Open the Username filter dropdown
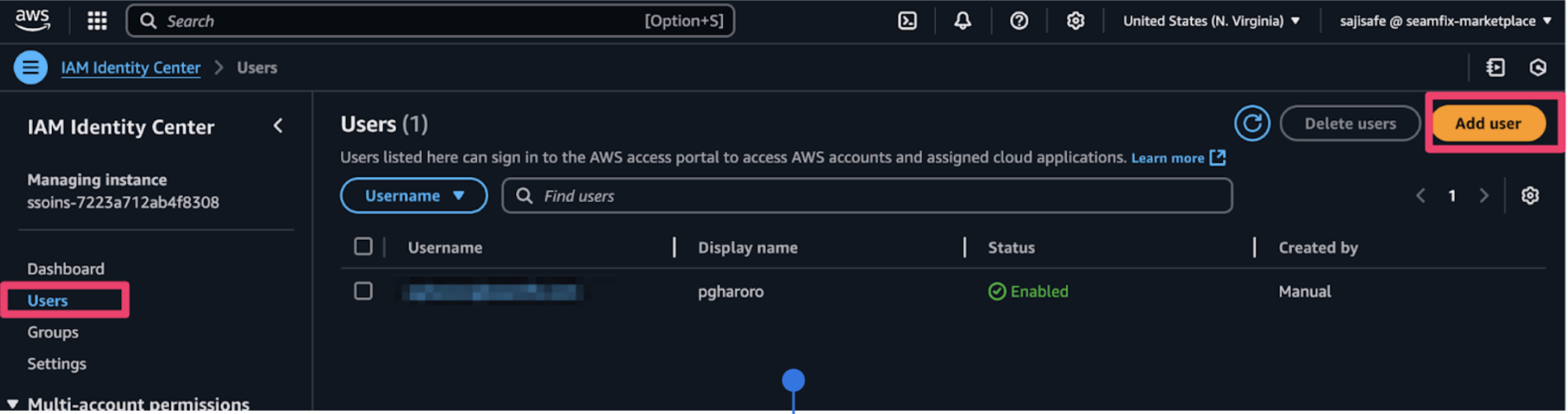 coord(414,195)
